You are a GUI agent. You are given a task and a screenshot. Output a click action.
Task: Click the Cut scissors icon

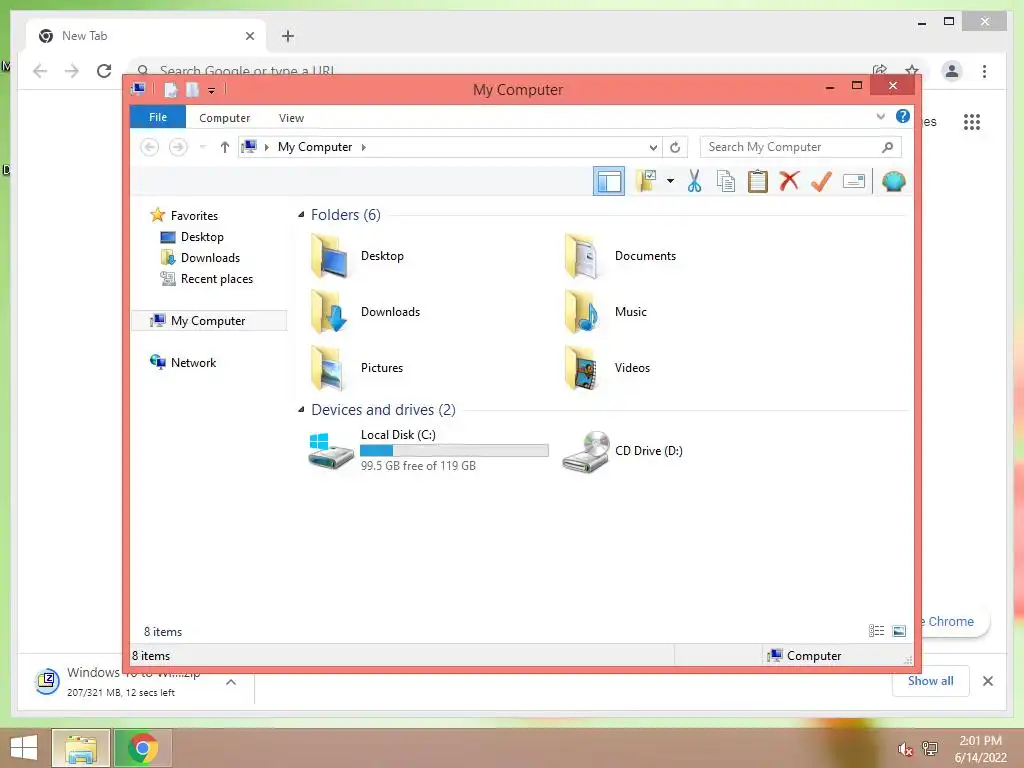click(x=694, y=181)
